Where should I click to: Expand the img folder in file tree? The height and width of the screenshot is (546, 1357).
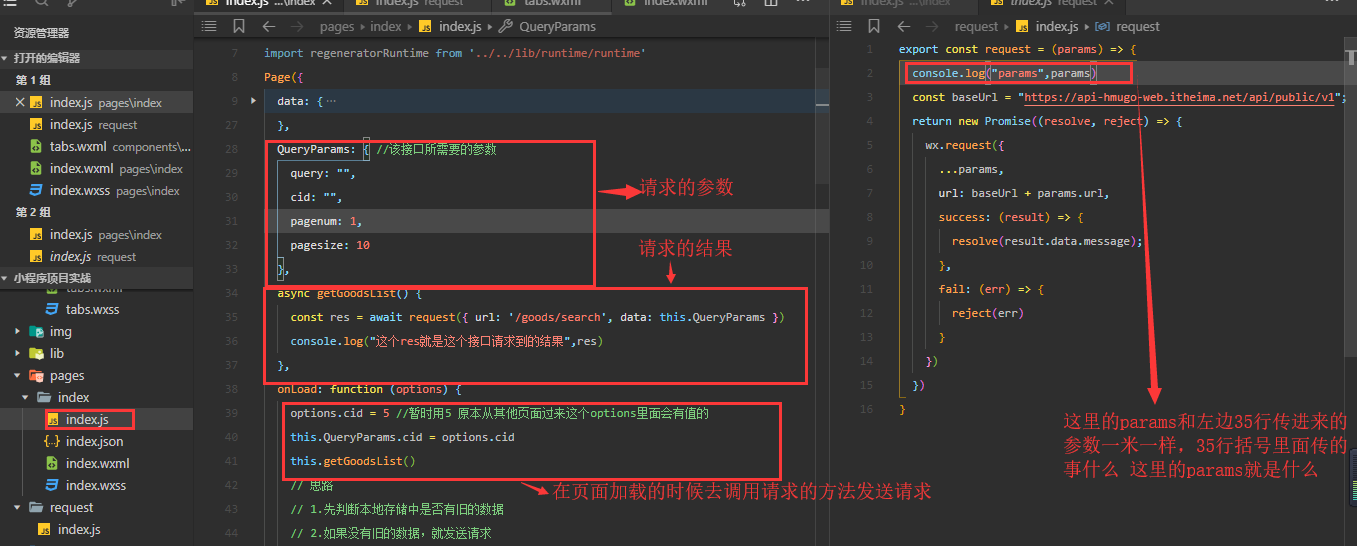point(19,332)
